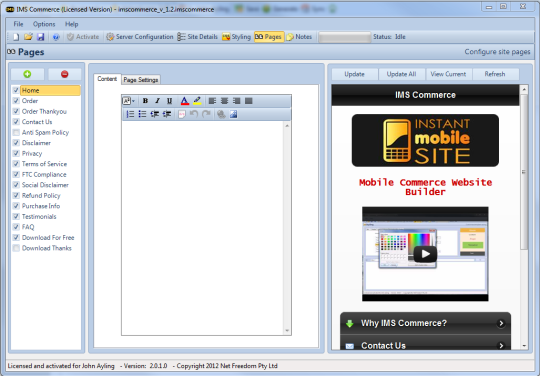
Task: Click inside the content editor text area
Action: [203, 228]
